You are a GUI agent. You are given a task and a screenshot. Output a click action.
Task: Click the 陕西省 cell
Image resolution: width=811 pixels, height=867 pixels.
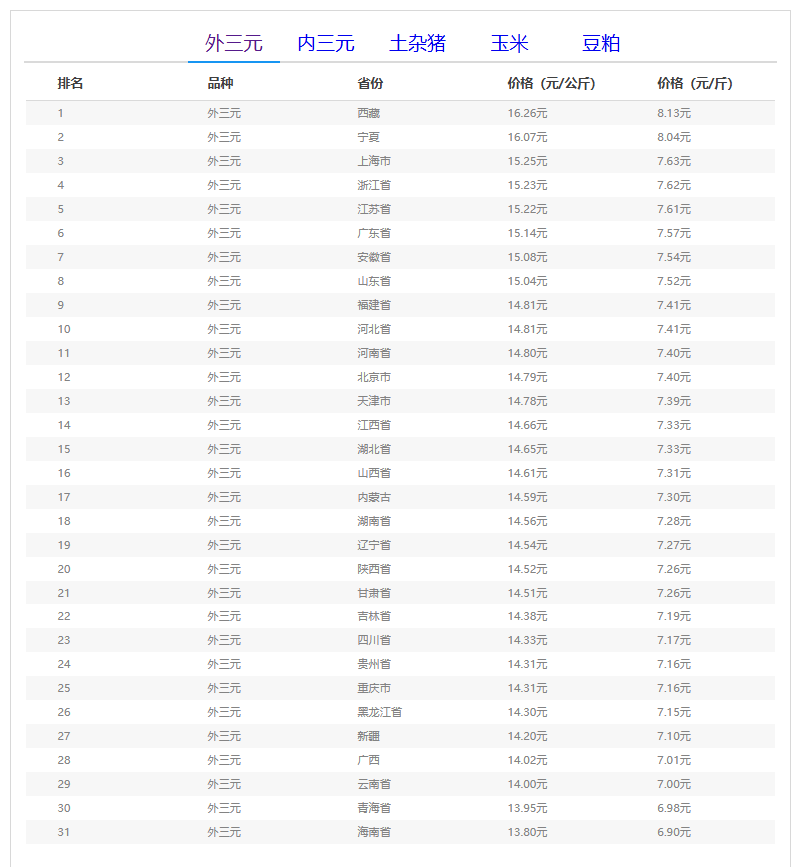(374, 570)
